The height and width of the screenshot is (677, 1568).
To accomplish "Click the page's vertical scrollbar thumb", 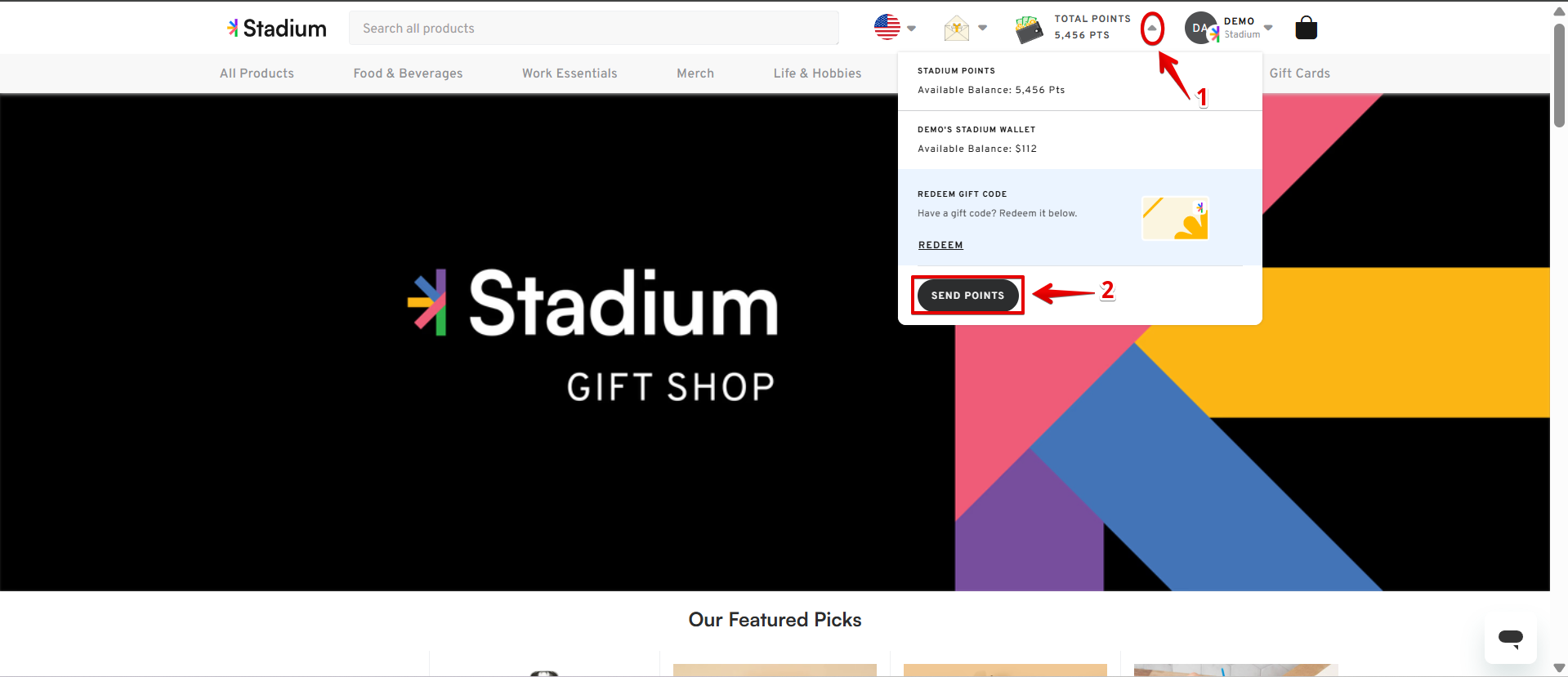I will pos(1559,73).
